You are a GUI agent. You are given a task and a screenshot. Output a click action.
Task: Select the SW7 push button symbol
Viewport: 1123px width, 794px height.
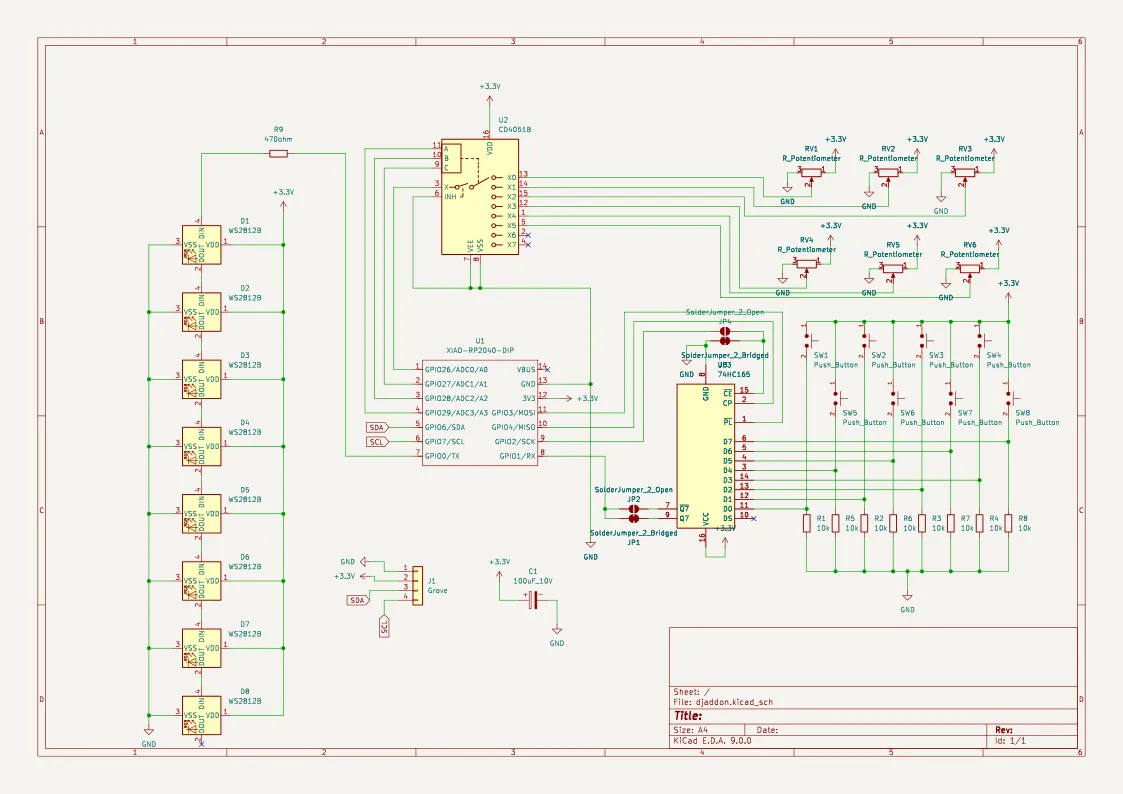point(953,398)
